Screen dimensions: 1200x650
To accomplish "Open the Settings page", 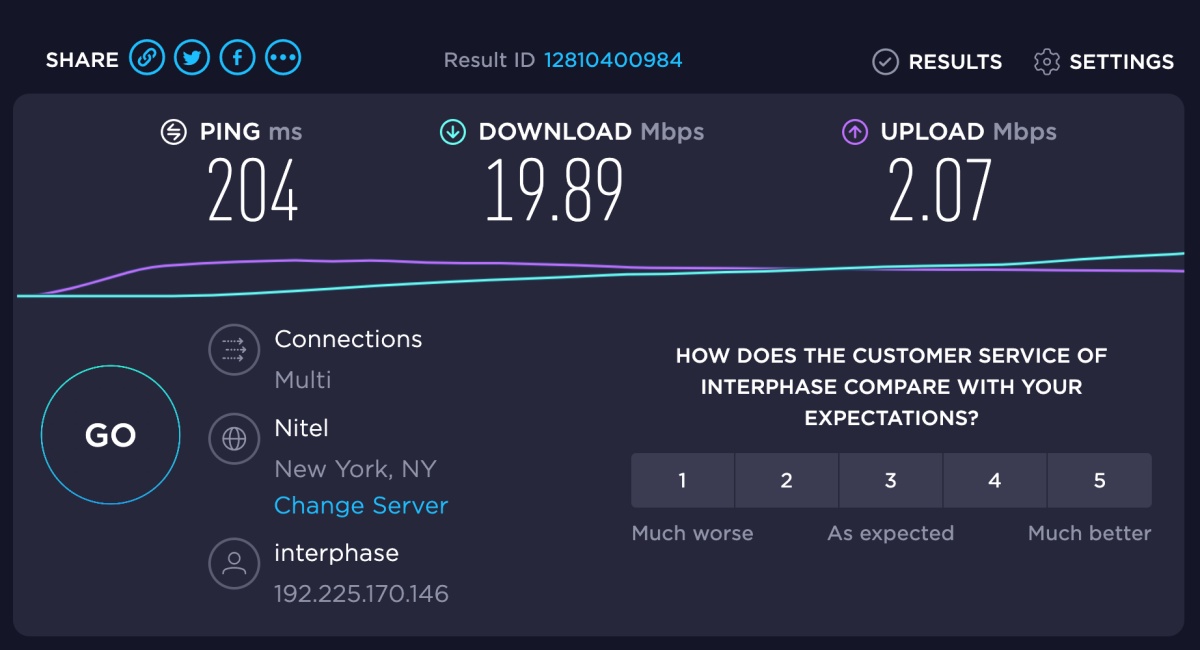I will (1104, 62).
